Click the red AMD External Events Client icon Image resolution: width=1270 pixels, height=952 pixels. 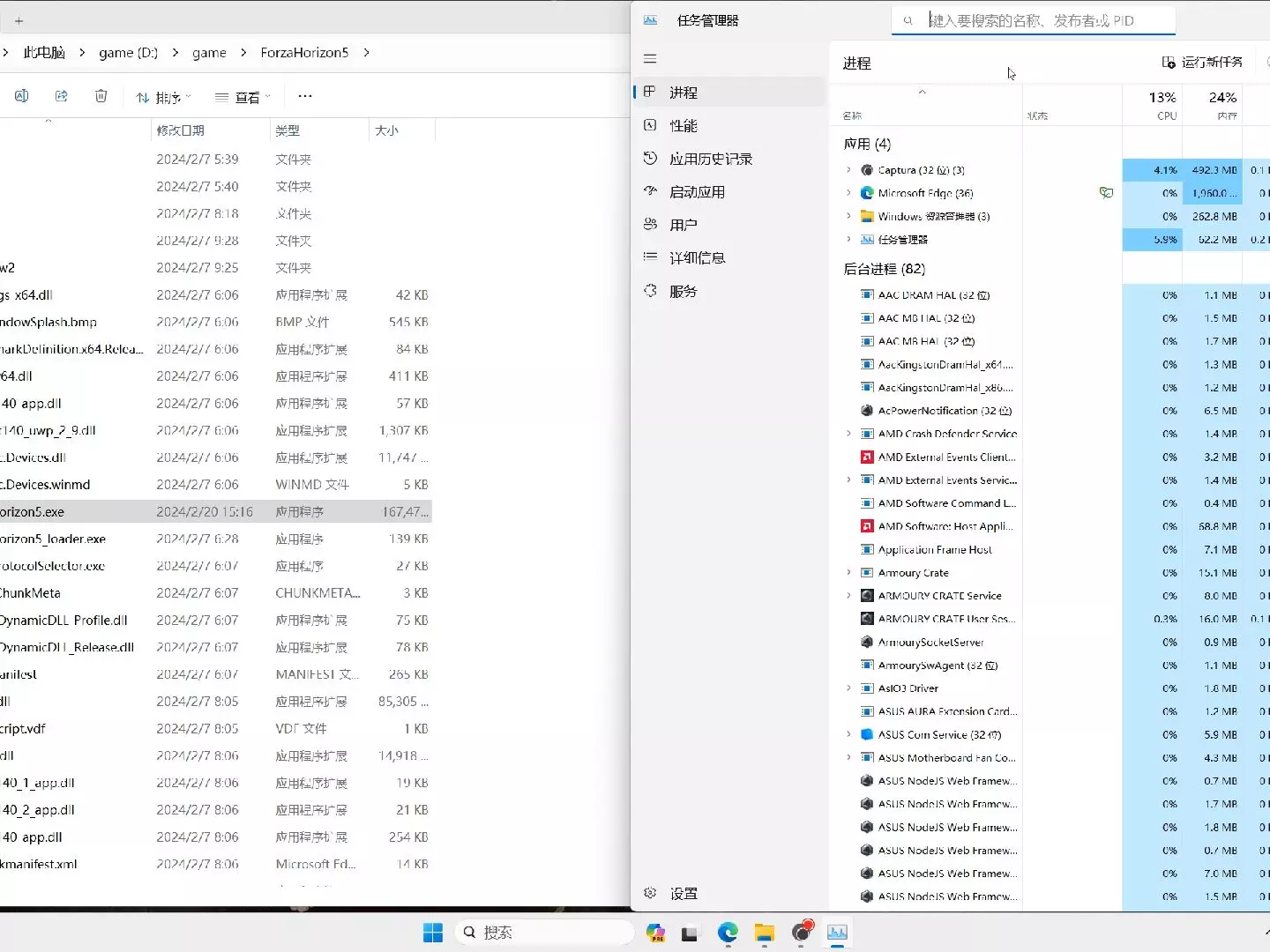[x=867, y=457]
